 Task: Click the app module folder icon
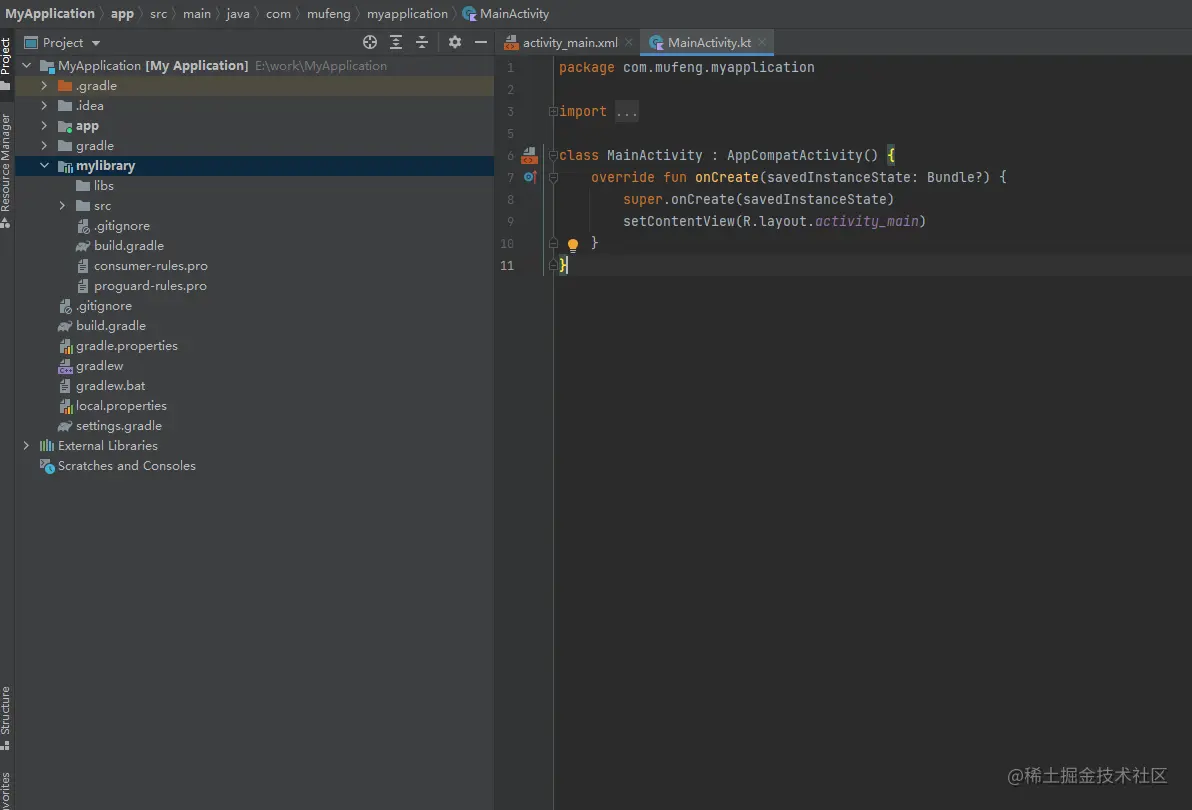click(65, 126)
